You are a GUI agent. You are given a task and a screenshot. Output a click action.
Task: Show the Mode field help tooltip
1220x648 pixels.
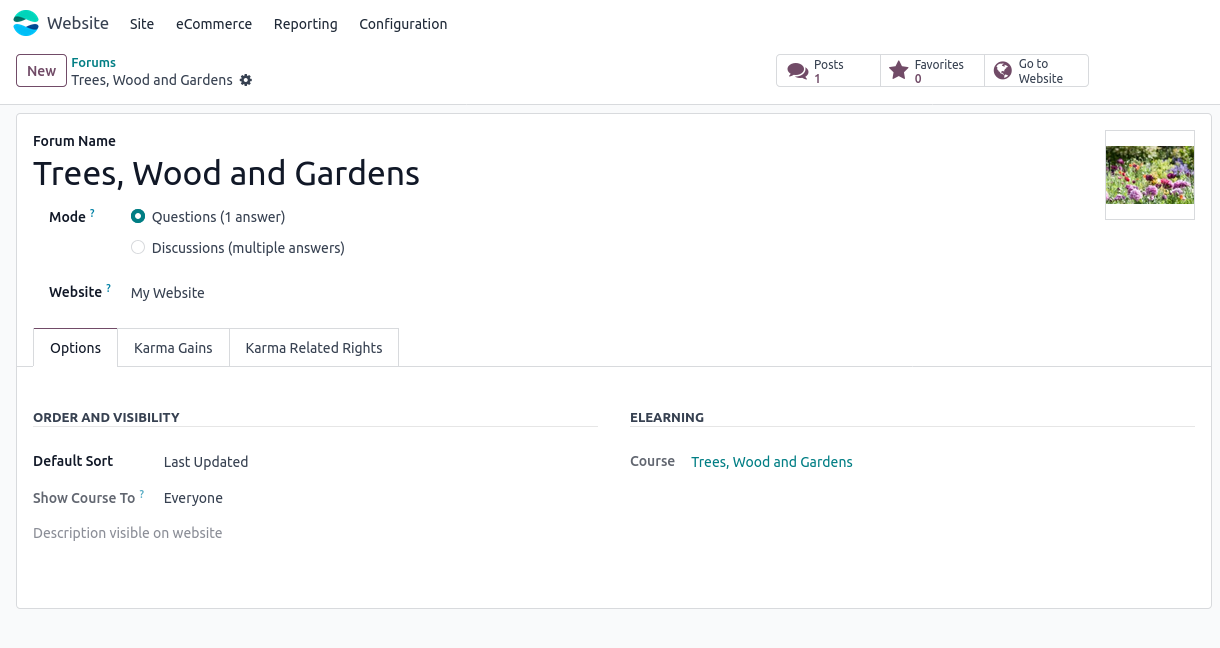(93, 213)
